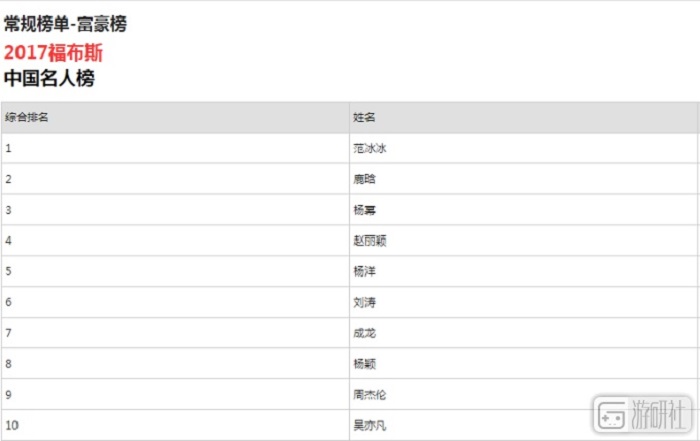Click the 姓名 column header

364,117
